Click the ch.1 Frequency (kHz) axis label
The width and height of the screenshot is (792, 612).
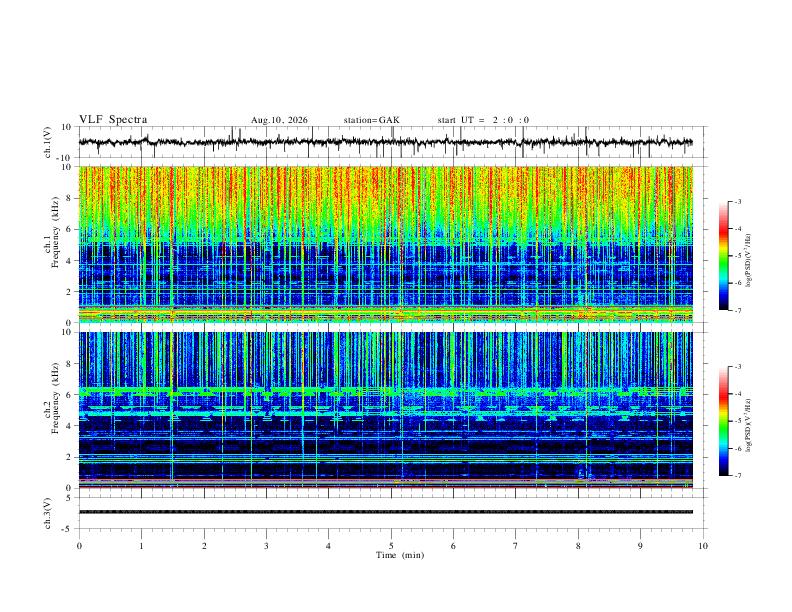pos(51,244)
